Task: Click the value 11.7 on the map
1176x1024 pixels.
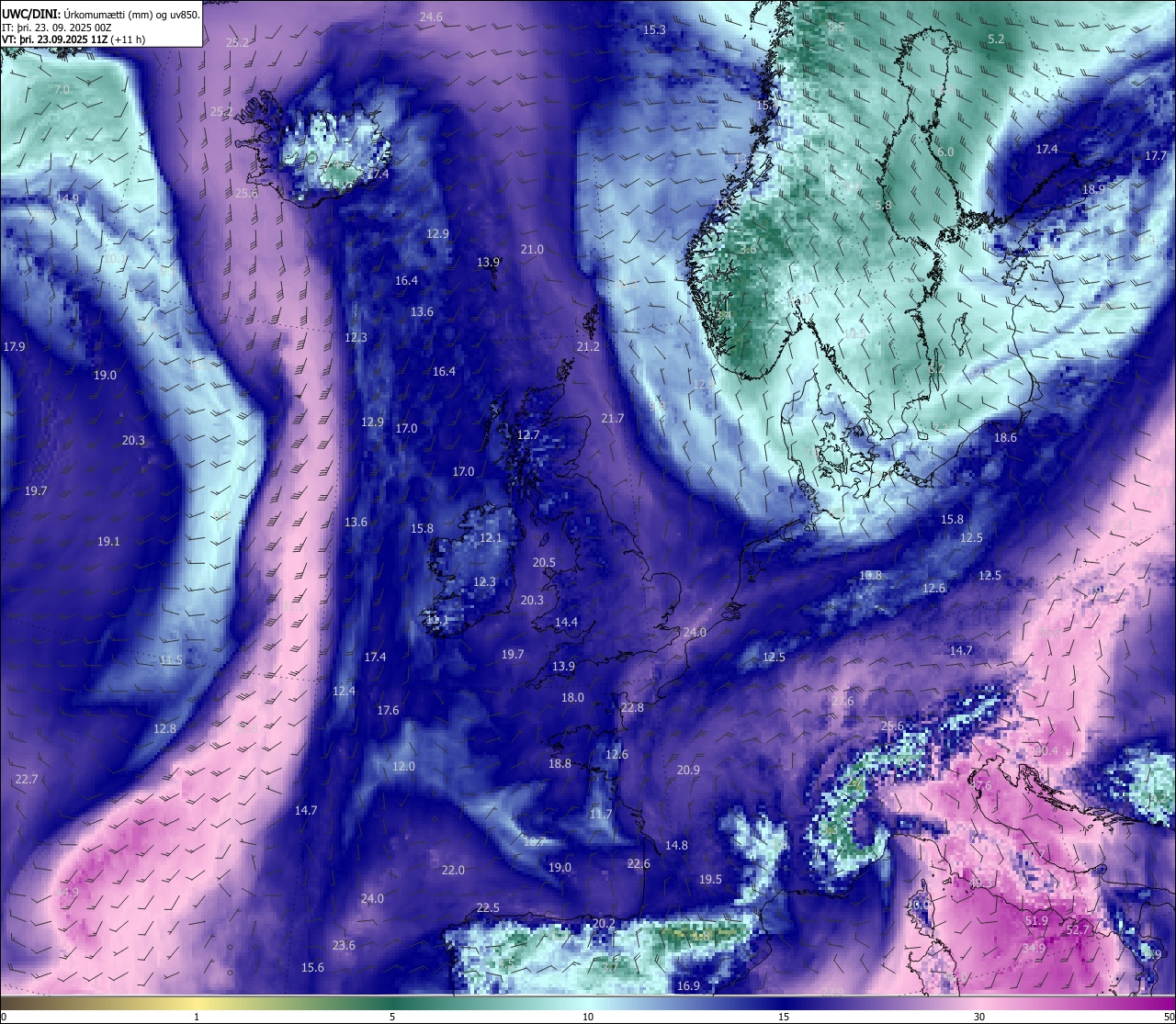Action: 600,815
